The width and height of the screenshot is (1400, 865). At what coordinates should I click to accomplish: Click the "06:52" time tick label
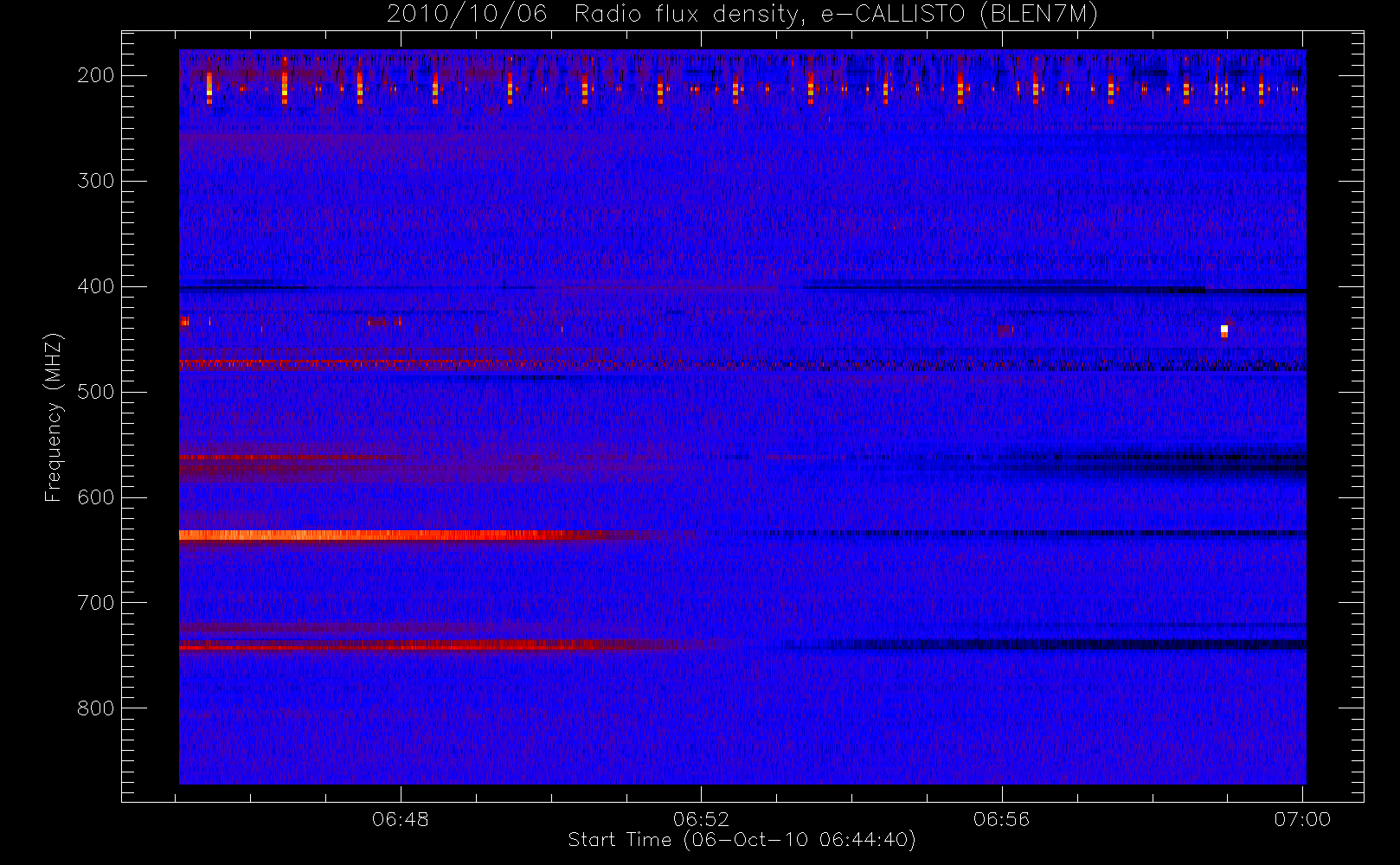[701, 819]
